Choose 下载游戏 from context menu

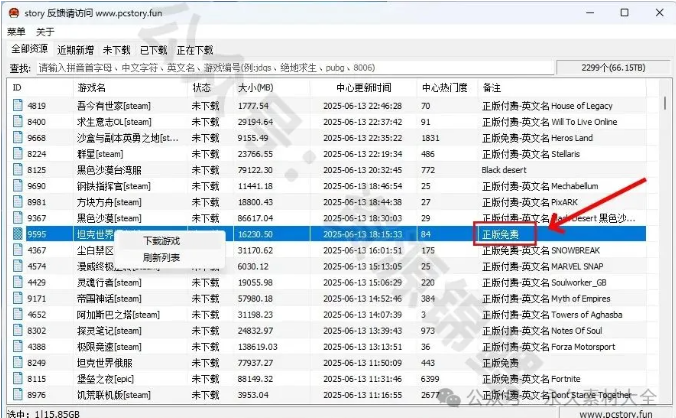(x=161, y=240)
